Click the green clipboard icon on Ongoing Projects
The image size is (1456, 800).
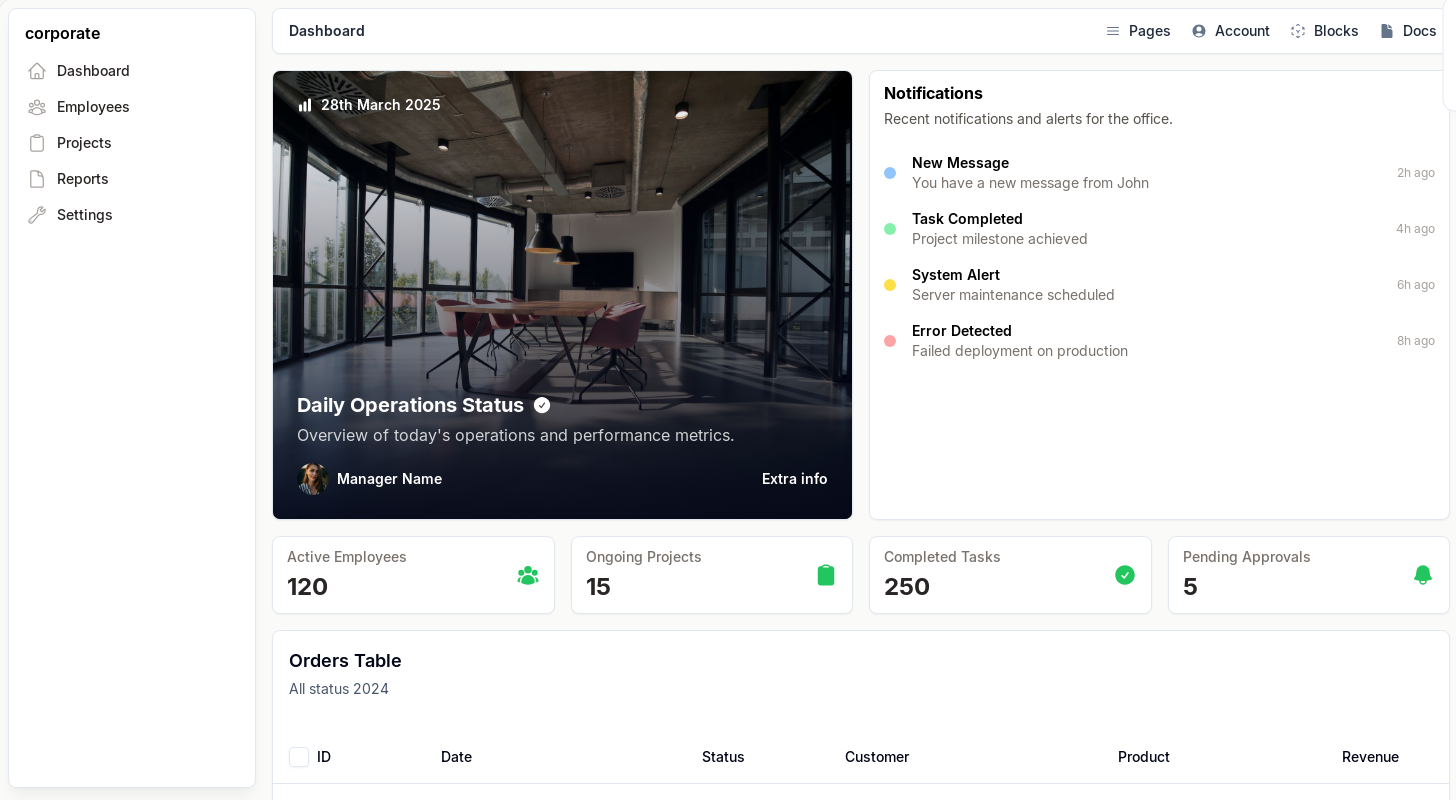[826, 575]
